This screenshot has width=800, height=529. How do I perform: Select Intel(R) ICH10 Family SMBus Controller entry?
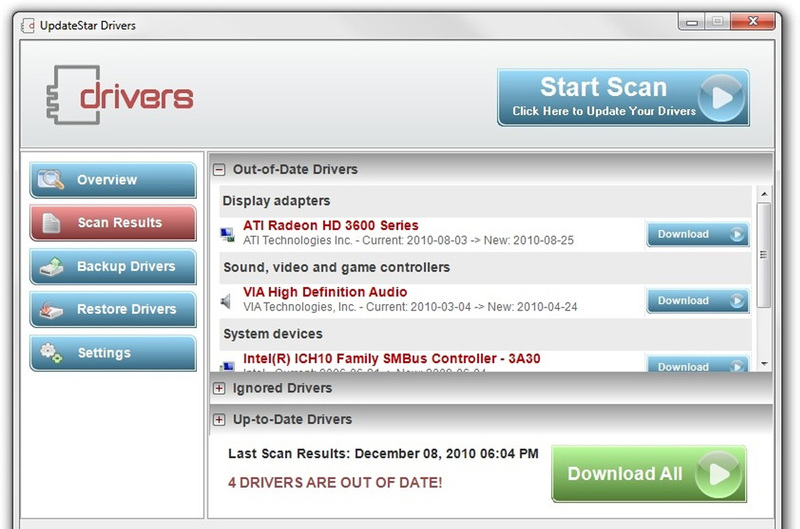[391, 359]
